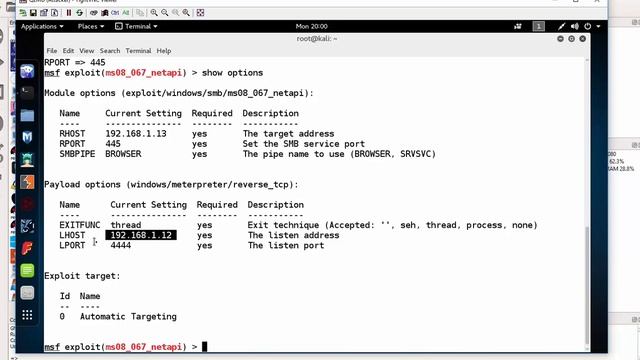Viewport: 640px width, 360px height.
Task: Launch the BeEF icon in dock
Action: 27,226
